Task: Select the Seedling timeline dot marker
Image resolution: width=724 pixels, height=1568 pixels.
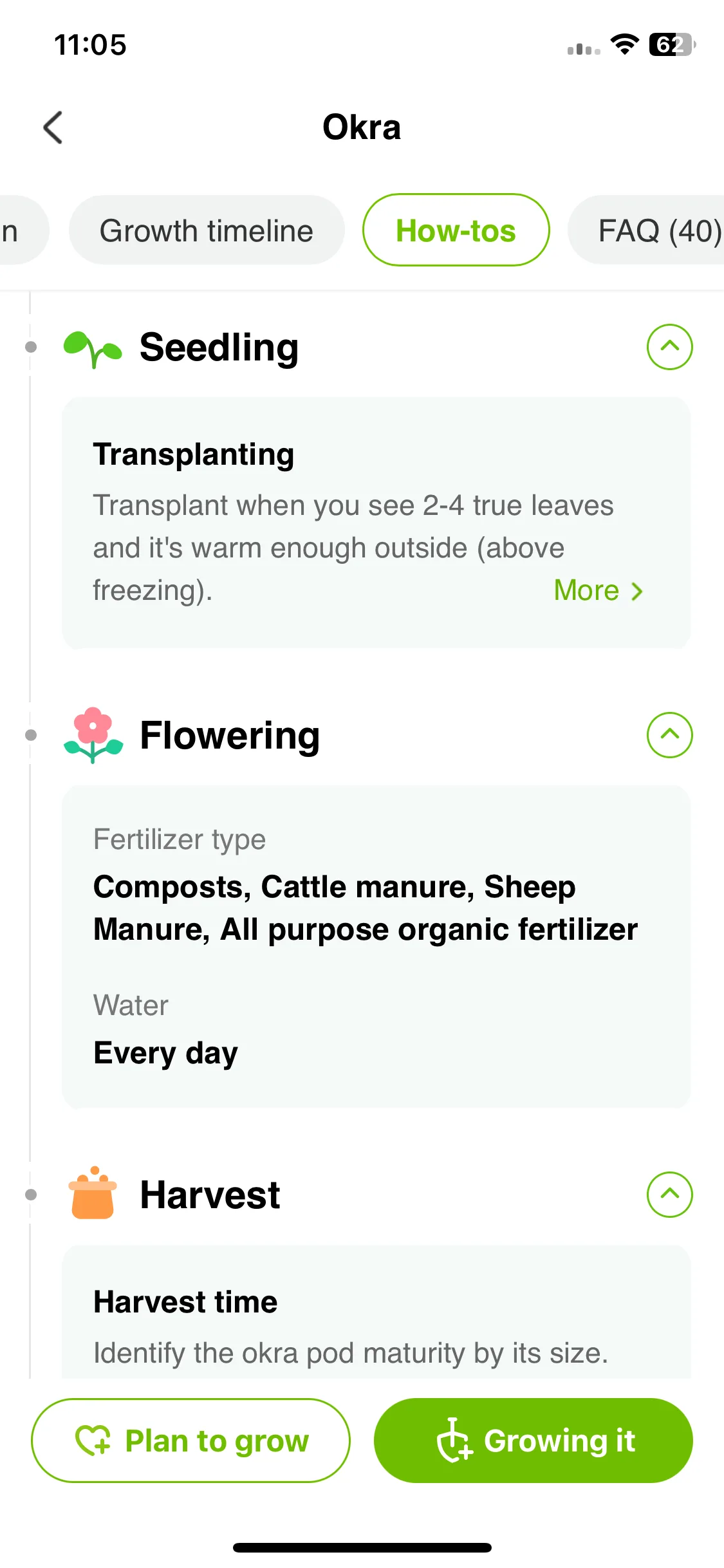Action: click(x=30, y=347)
